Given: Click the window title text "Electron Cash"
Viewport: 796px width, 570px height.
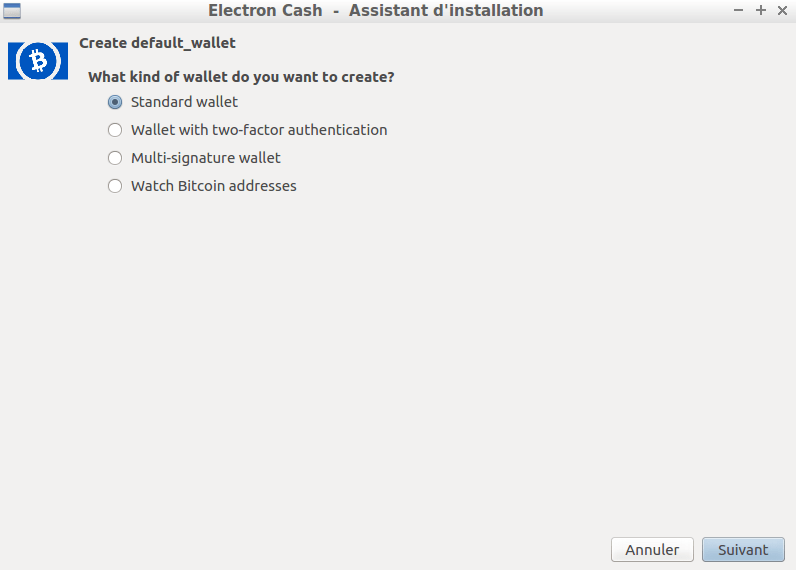Looking at the screenshot, I should click(x=265, y=10).
